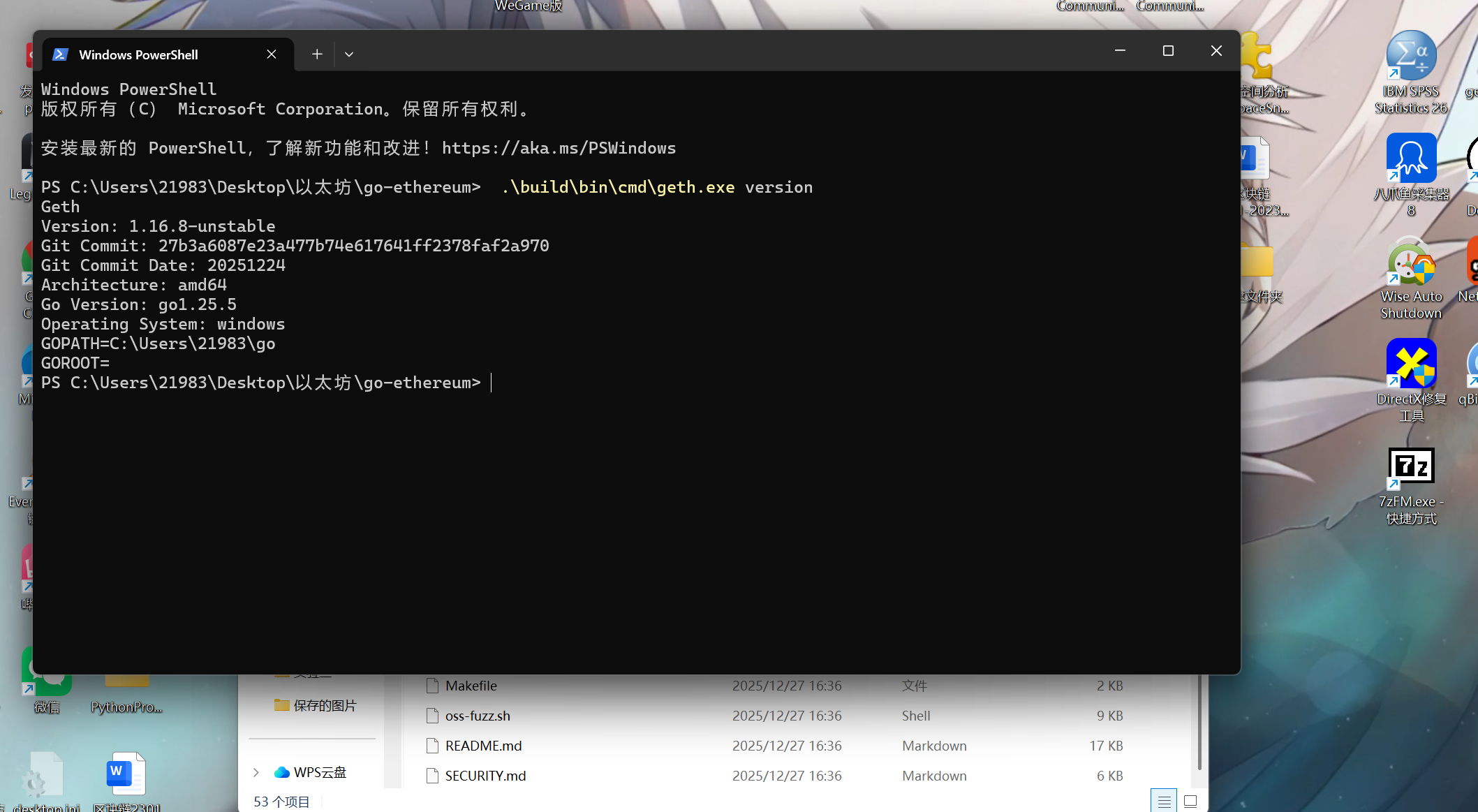Open new tab with plus button
The image size is (1478, 812).
click(x=317, y=54)
